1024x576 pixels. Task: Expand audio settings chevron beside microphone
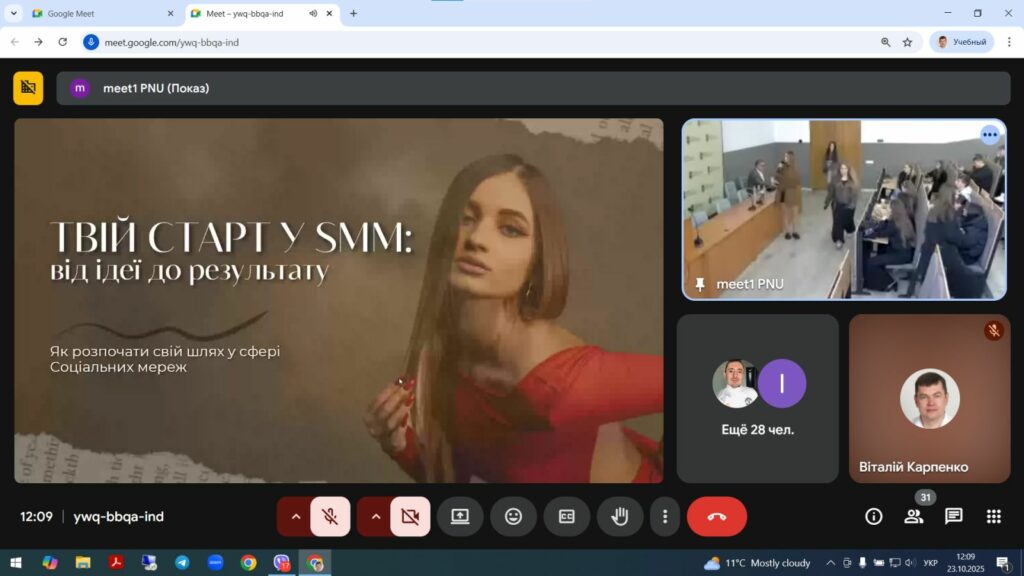click(295, 516)
